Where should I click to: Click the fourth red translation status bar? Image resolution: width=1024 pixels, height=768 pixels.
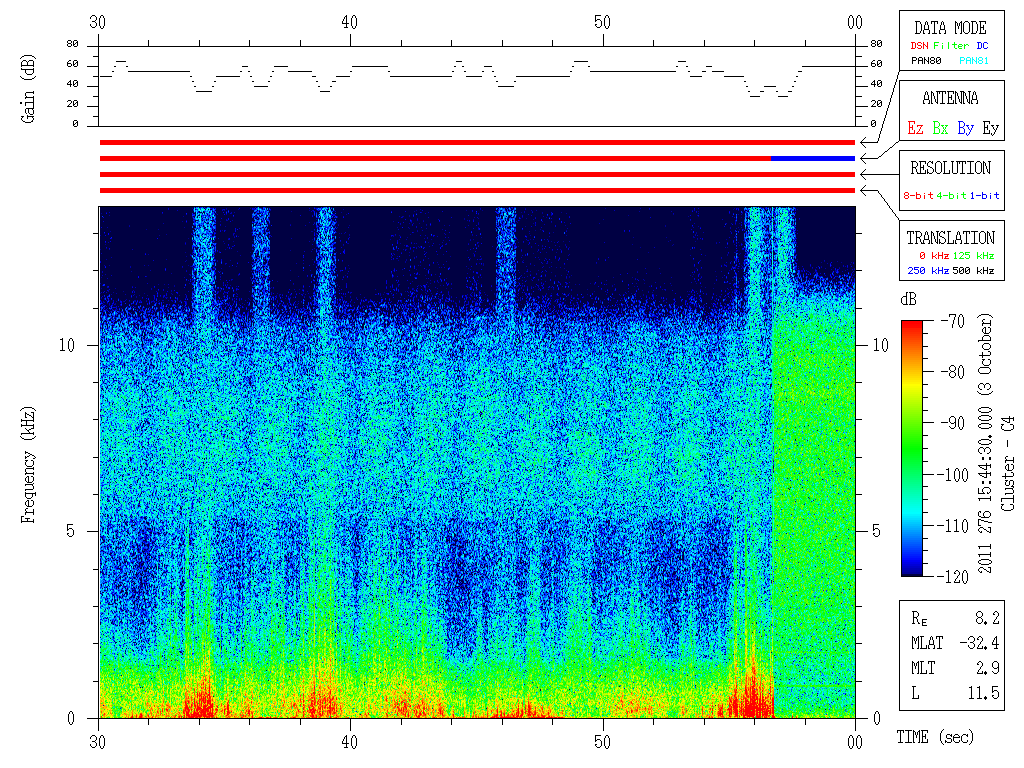tap(477, 191)
